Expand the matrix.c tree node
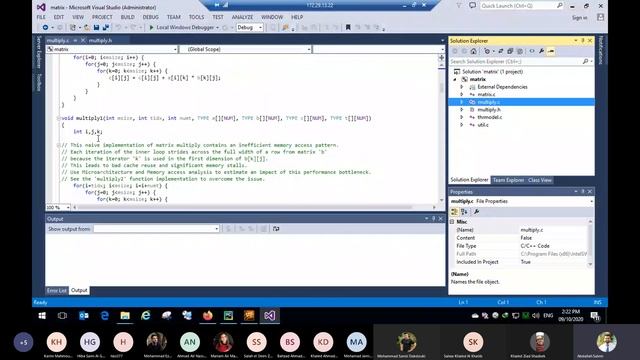 462,95
